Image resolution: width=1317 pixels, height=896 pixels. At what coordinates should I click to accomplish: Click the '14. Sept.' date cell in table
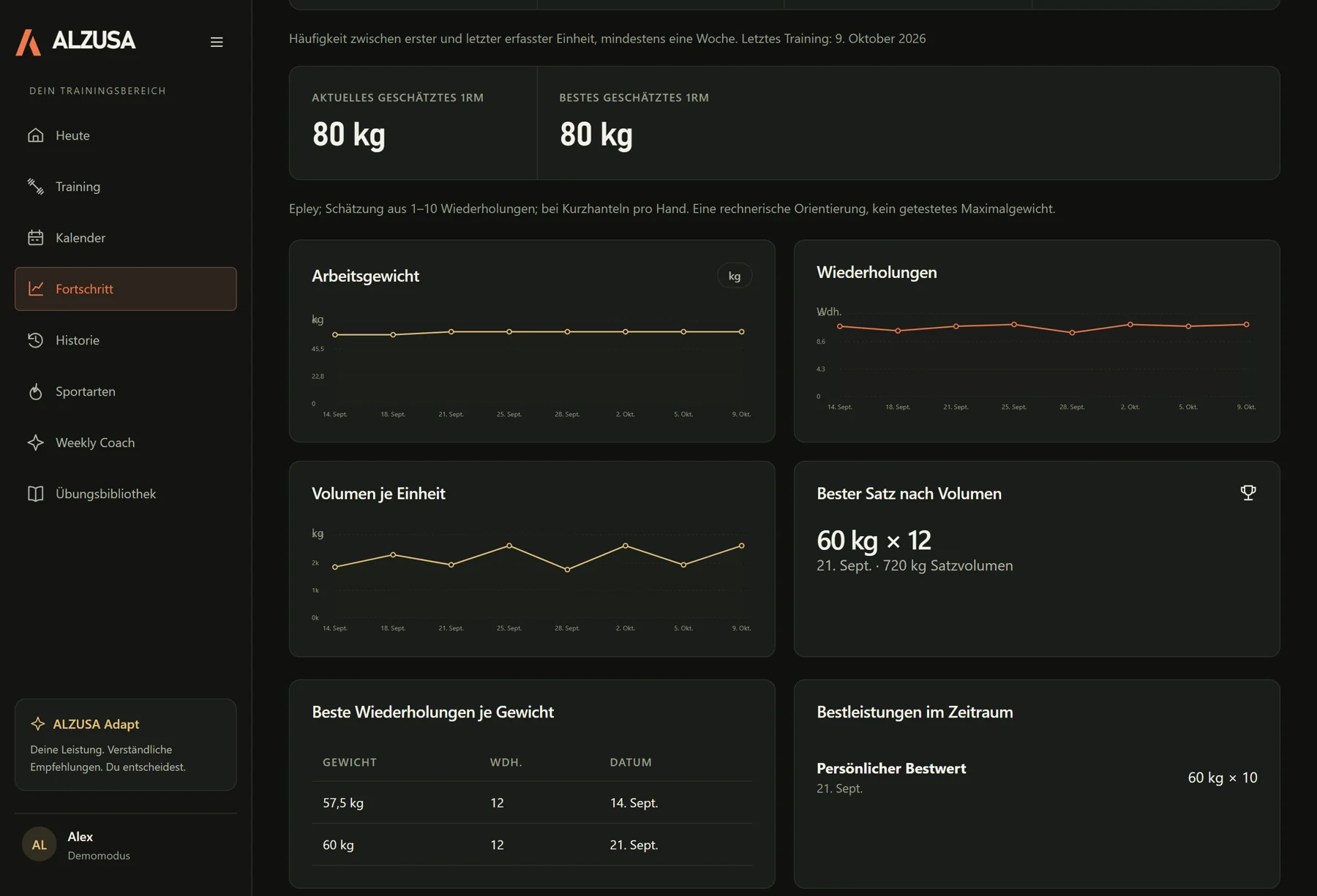634,803
